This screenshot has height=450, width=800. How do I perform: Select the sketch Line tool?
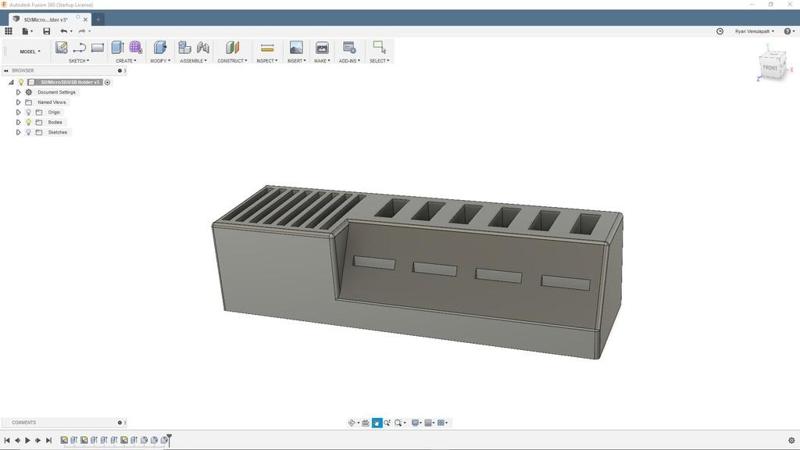(x=79, y=47)
